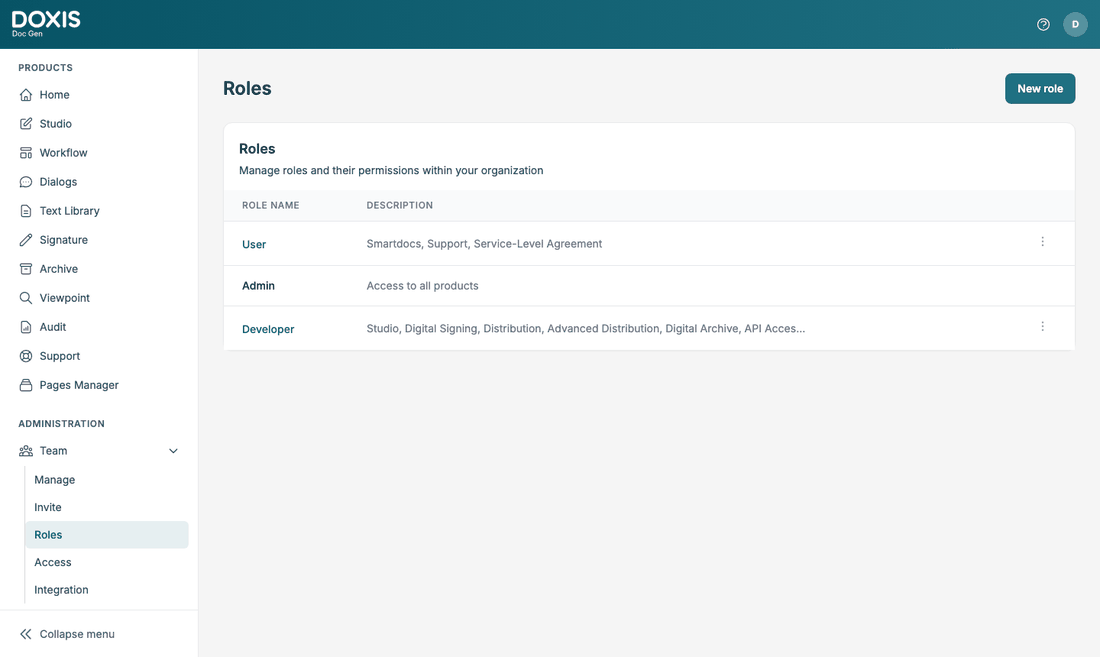This screenshot has width=1100, height=657.
Task: Open the user avatar menu D
Action: pos(1075,25)
